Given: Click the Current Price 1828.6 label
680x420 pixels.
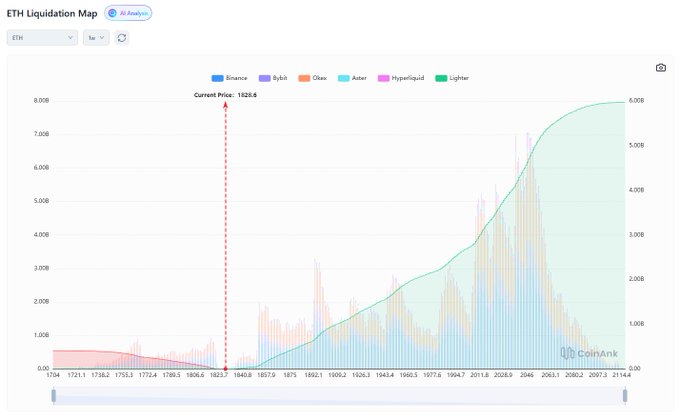Looking at the screenshot, I should click(x=225, y=95).
